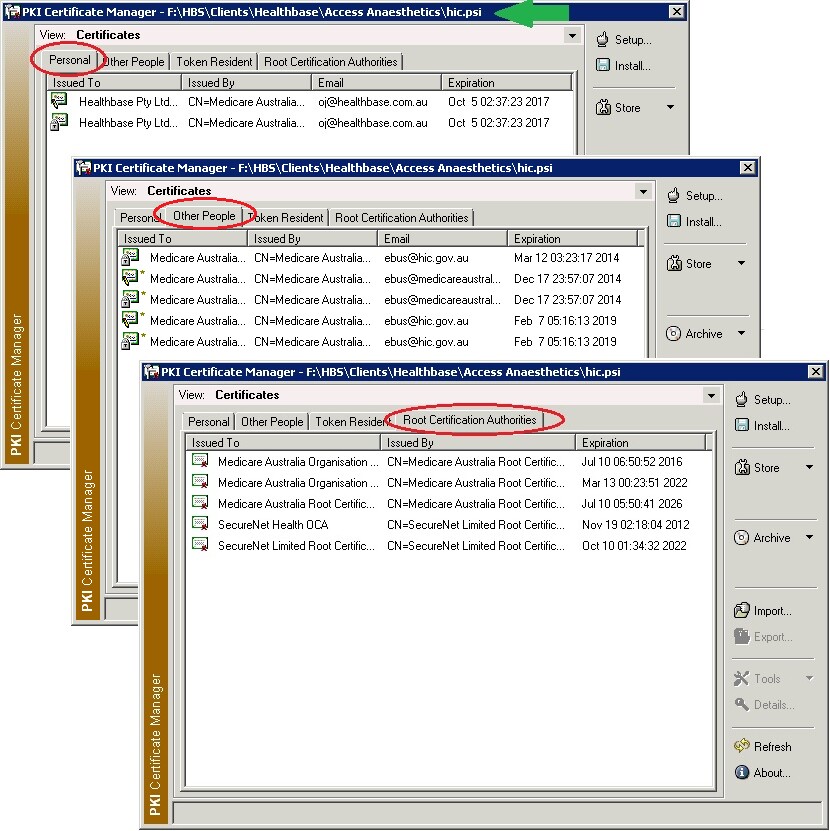The width and height of the screenshot is (830, 831).
Task: Expand Archive dropdown arrow in middle window
Action: [x=741, y=332]
